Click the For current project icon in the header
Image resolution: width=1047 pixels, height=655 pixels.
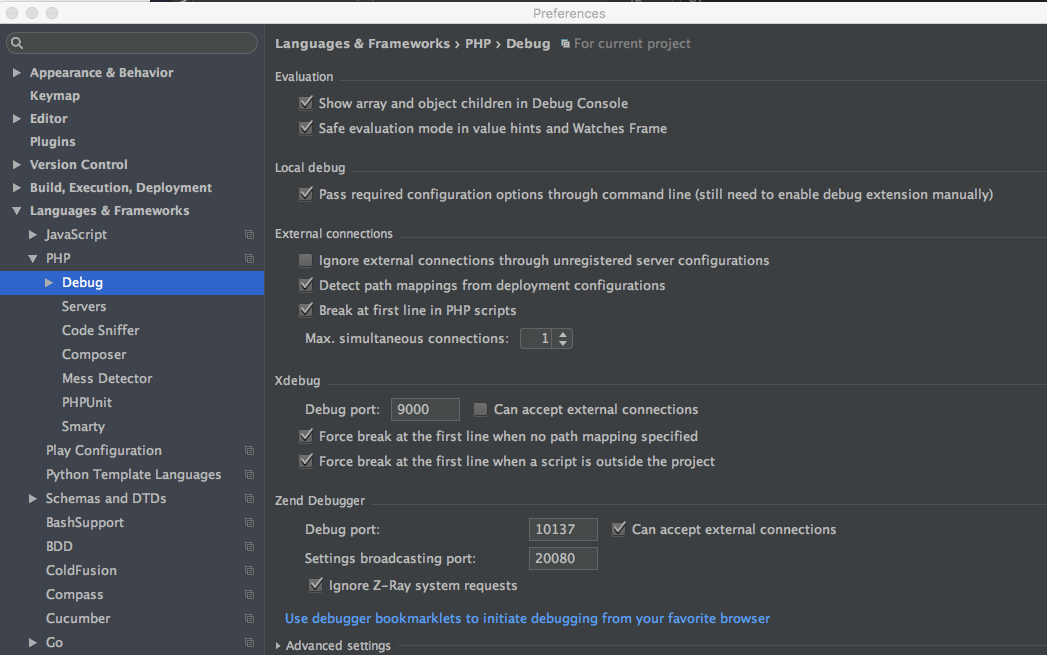tap(566, 43)
